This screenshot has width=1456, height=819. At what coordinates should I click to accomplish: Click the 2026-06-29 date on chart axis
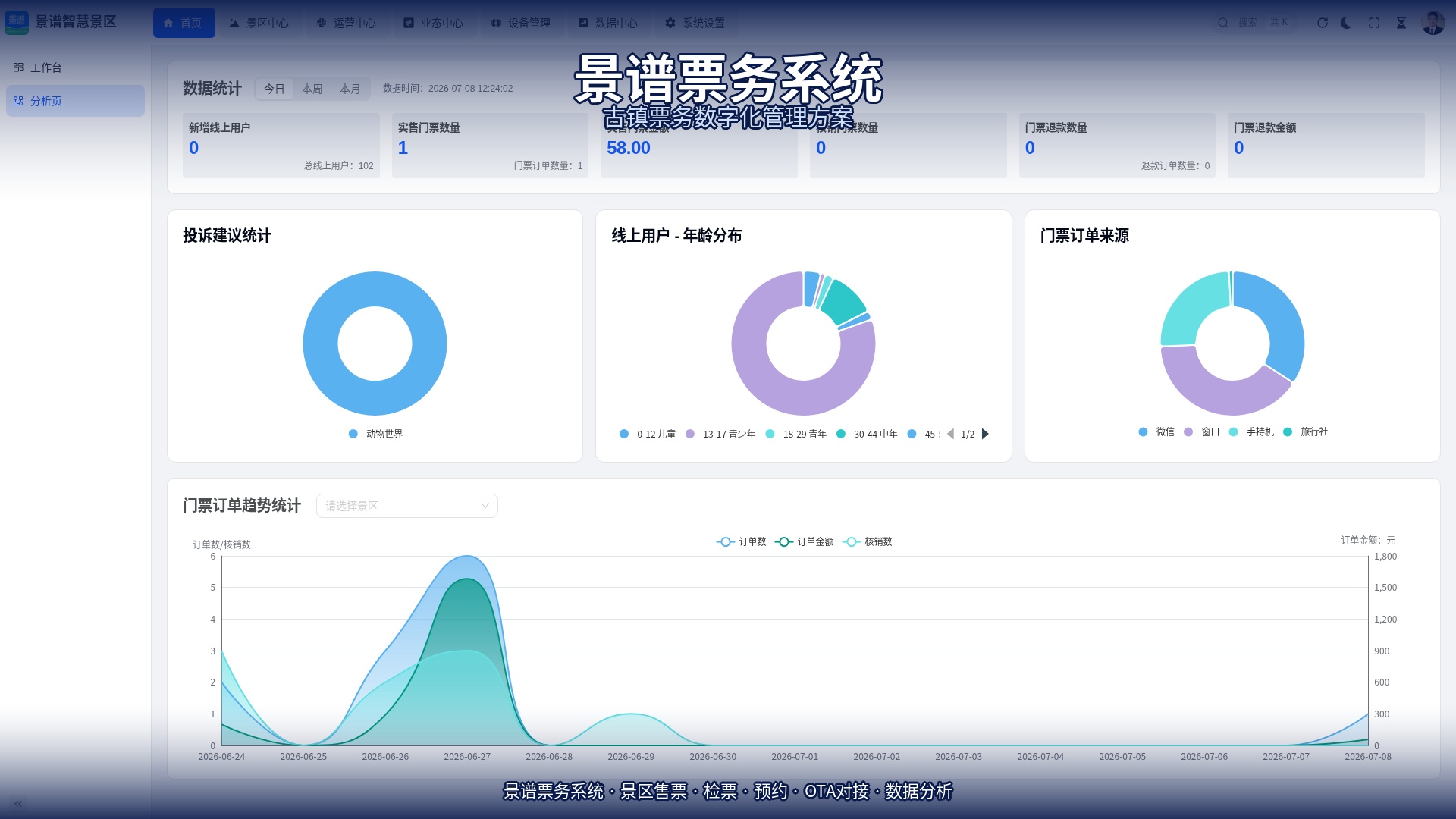(x=631, y=757)
